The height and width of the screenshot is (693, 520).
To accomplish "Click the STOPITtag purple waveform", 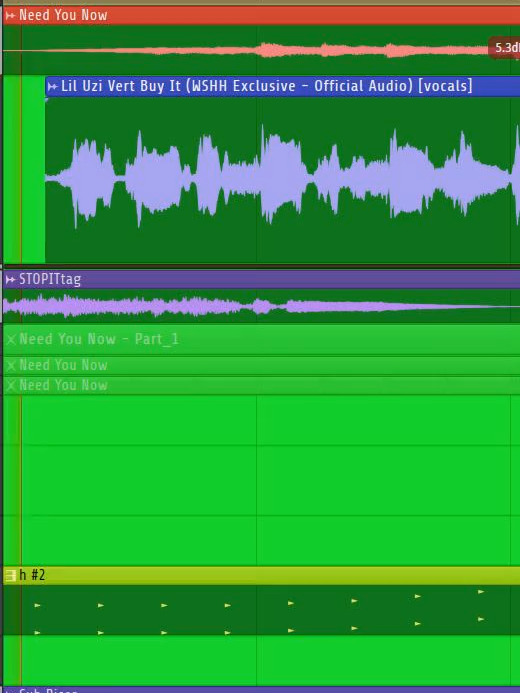I will pos(261,306).
